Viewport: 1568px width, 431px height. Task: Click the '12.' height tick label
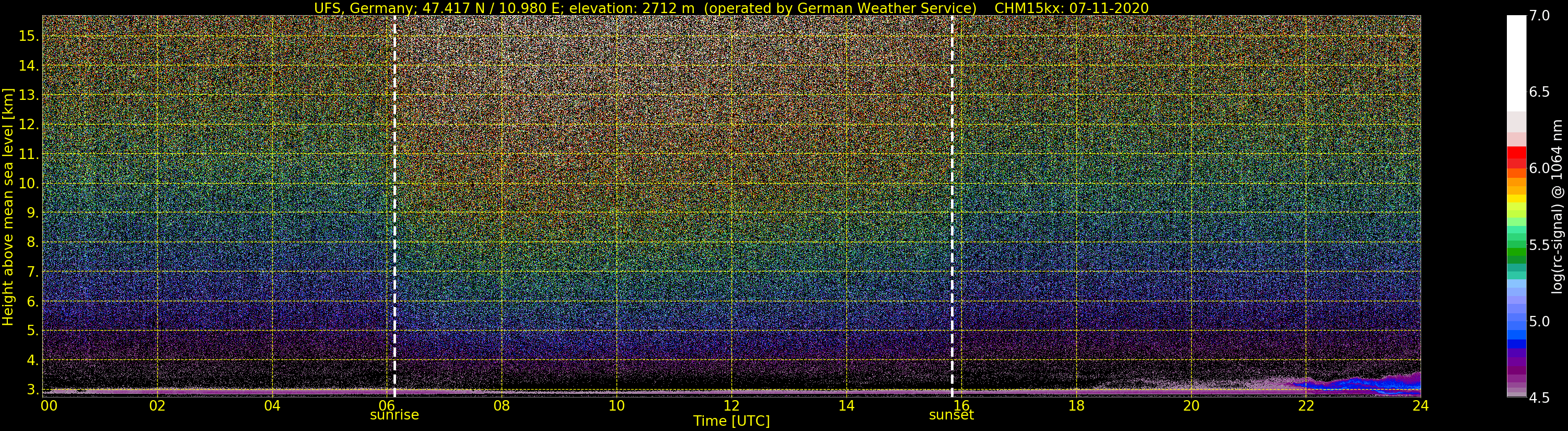pyautogui.click(x=28, y=124)
